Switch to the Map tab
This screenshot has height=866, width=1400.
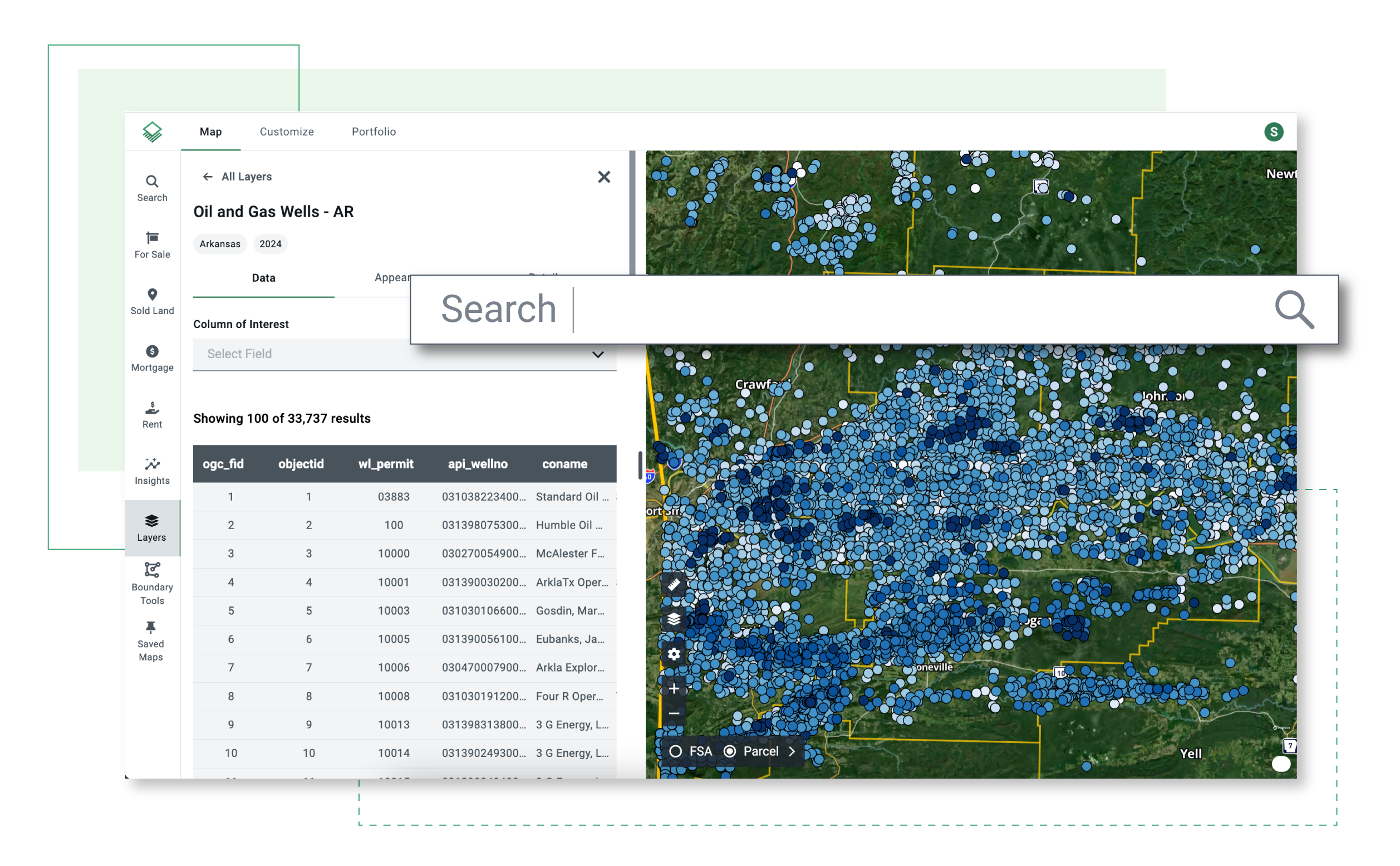pyautogui.click(x=210, y=132)
